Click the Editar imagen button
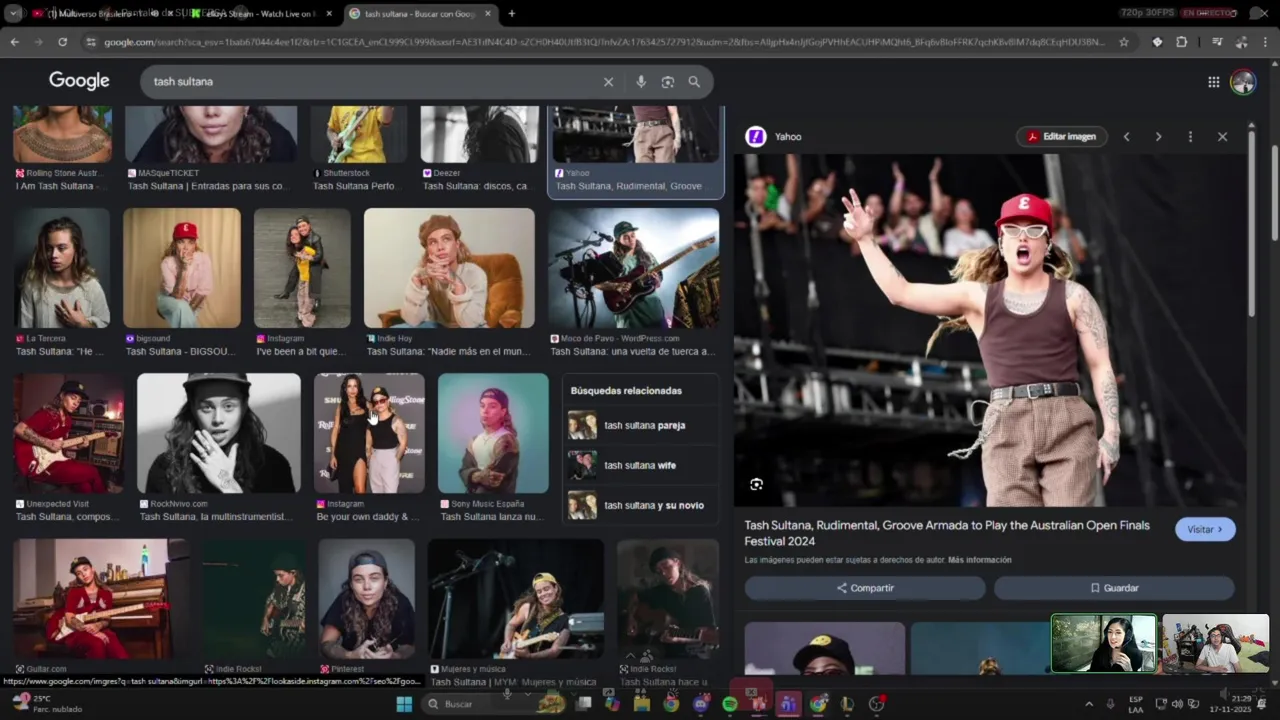Image resolution: width=1280 pixels, height=720 pixels. click(x=1062, y=137)
